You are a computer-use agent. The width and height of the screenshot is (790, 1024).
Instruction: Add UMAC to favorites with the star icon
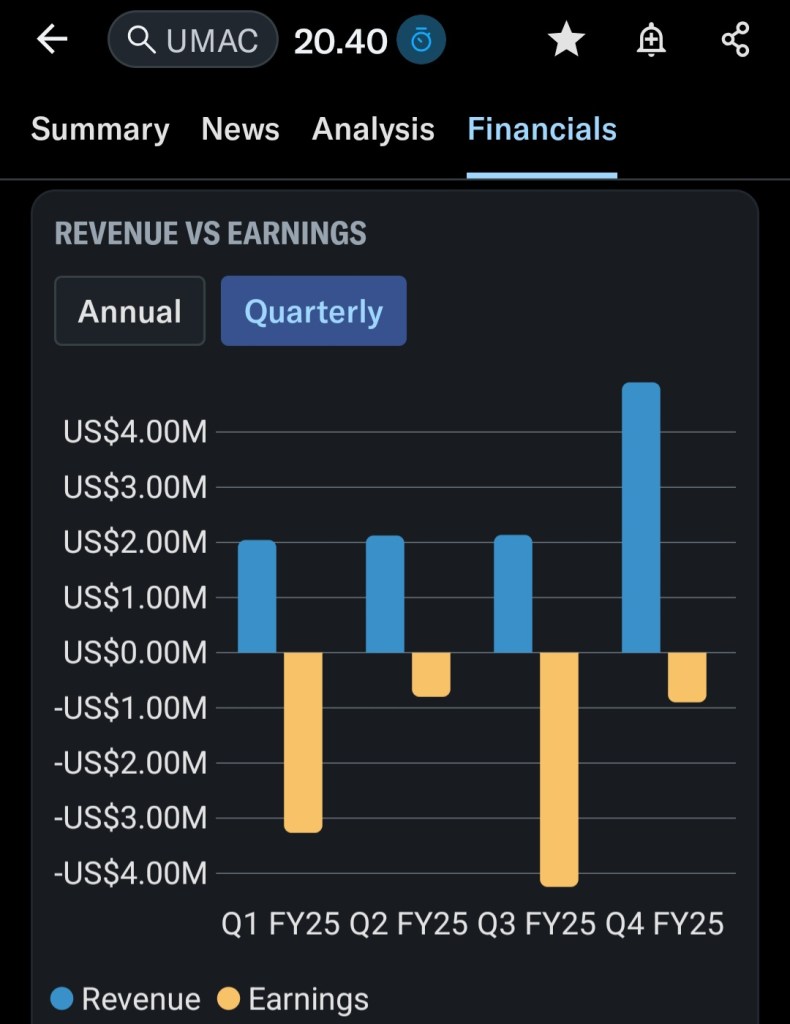566,40
